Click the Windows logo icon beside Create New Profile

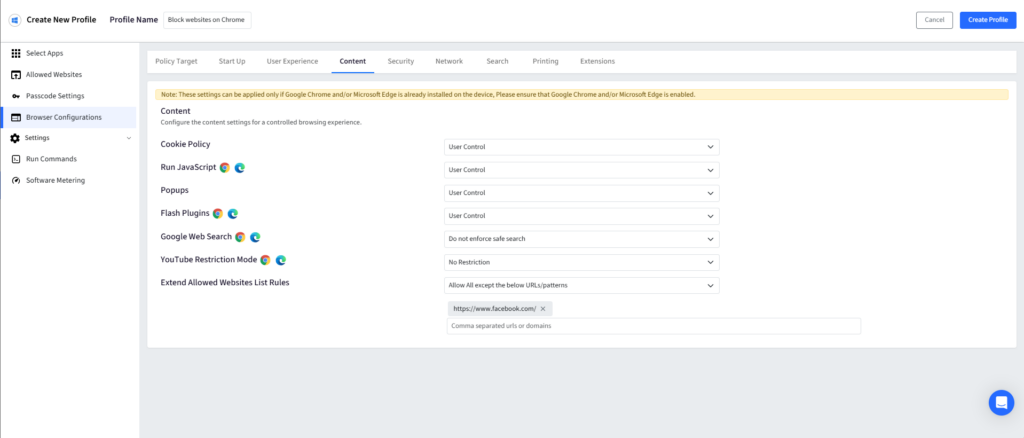(x=14, y=20)
